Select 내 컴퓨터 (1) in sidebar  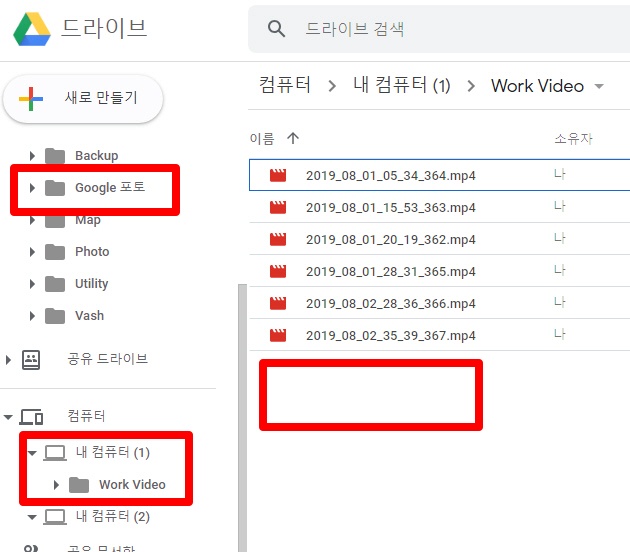113,453
